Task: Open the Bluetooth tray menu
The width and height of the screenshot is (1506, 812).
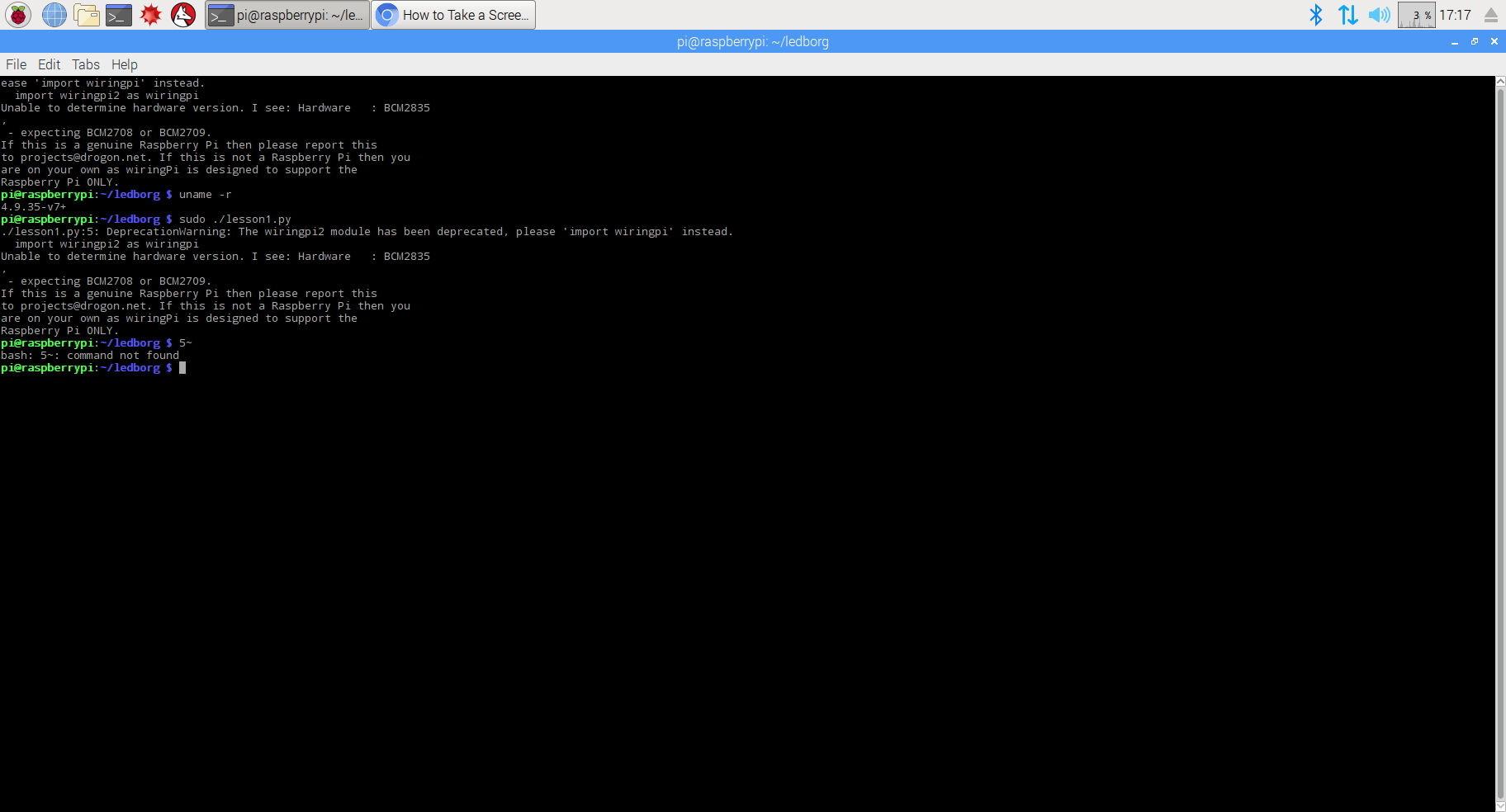Action: tap(1316, 15)
